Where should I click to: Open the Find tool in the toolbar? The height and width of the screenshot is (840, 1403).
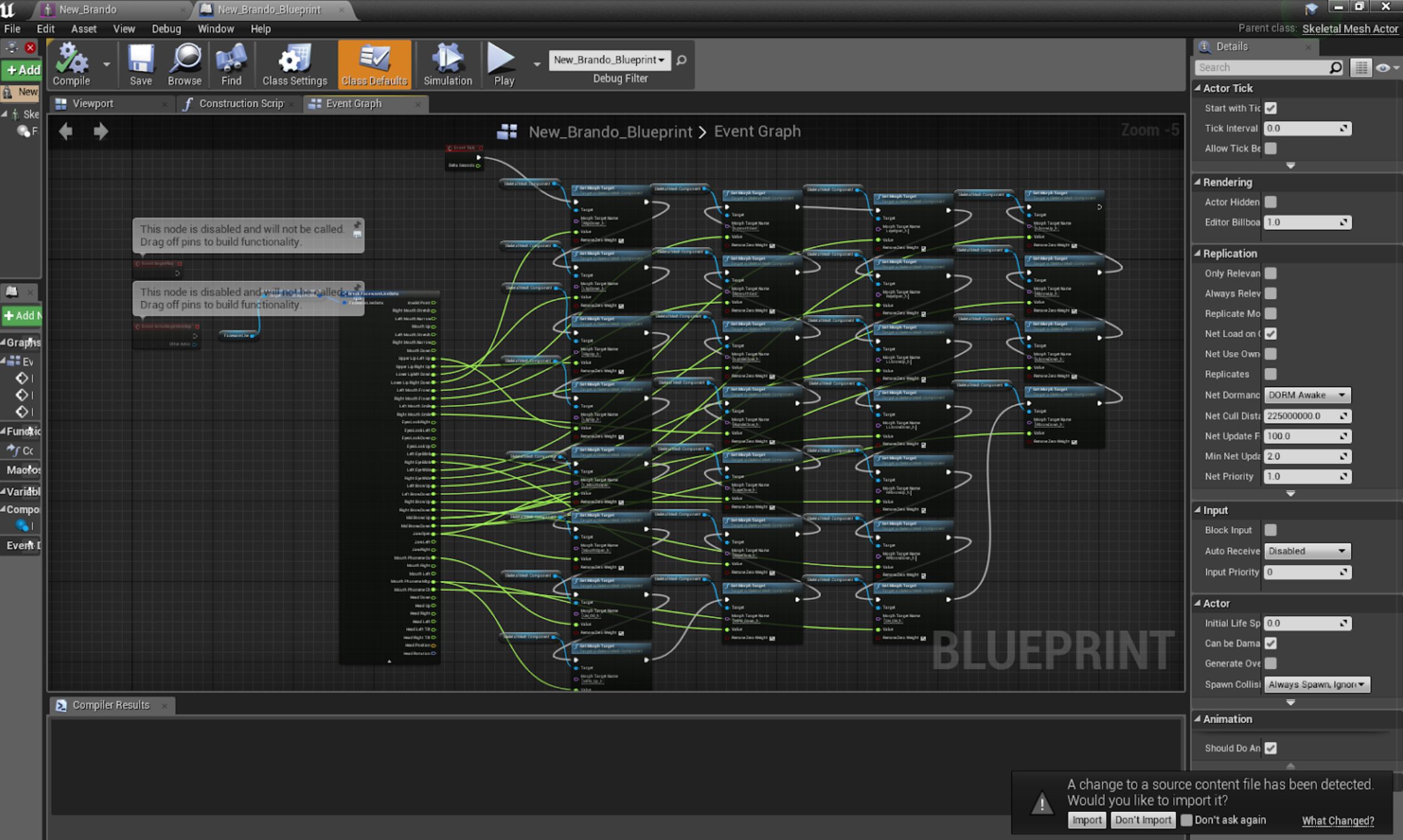pos(231,64)
